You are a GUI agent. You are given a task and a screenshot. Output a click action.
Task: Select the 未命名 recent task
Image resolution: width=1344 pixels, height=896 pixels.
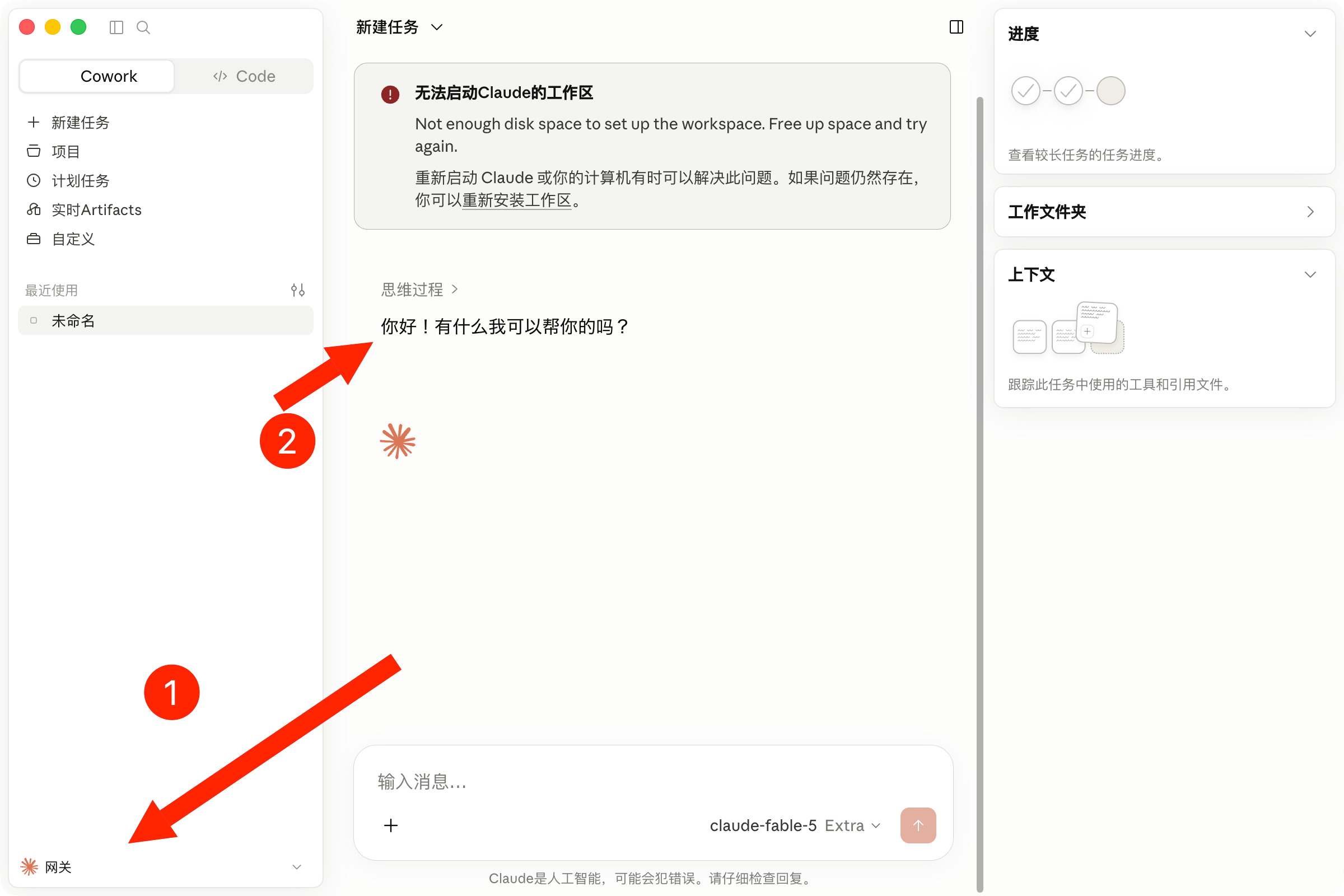pos(166,320)
